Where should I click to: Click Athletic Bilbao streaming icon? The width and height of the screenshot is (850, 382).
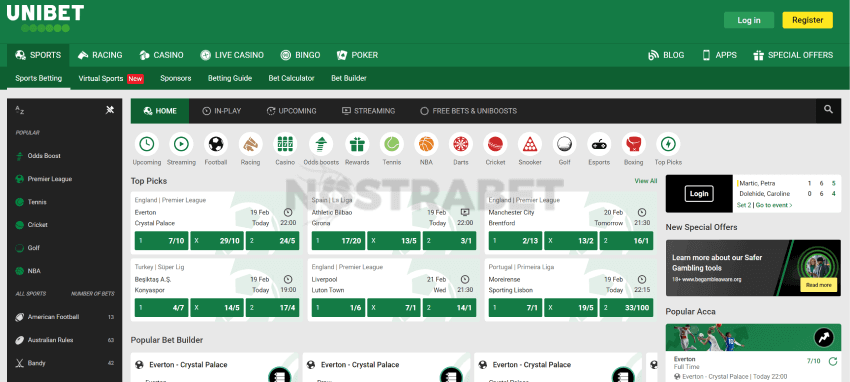[465, 212]
